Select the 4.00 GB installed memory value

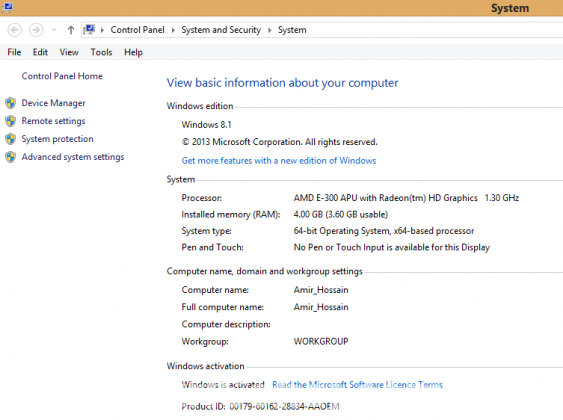click(340, 214)
